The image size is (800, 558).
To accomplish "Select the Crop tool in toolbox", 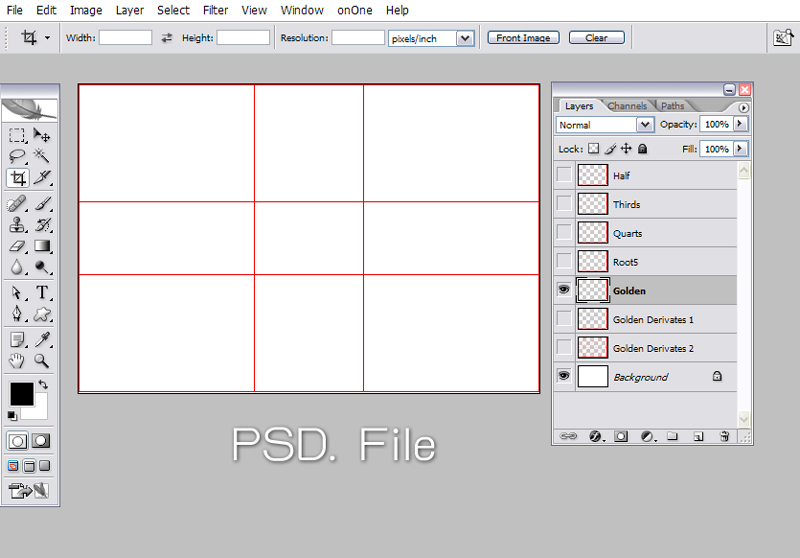I will click(17, 178).
